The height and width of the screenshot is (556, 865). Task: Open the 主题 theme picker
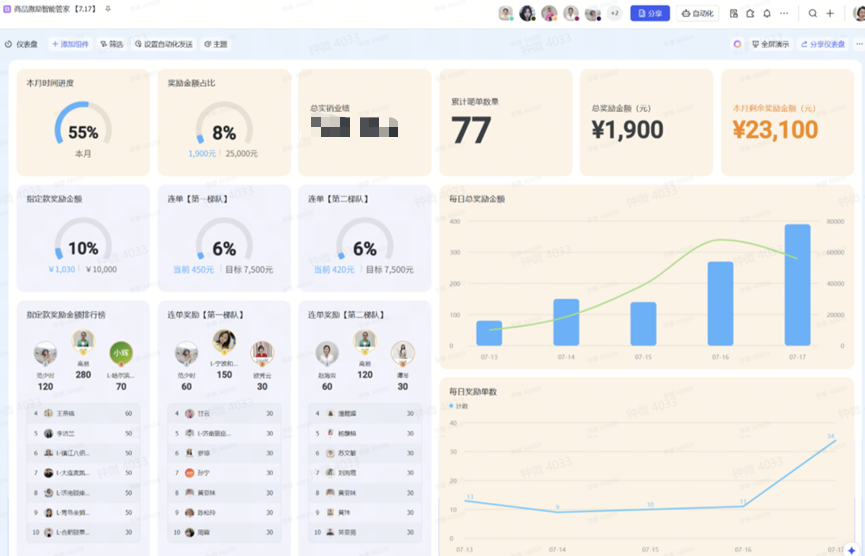[215, 44]
